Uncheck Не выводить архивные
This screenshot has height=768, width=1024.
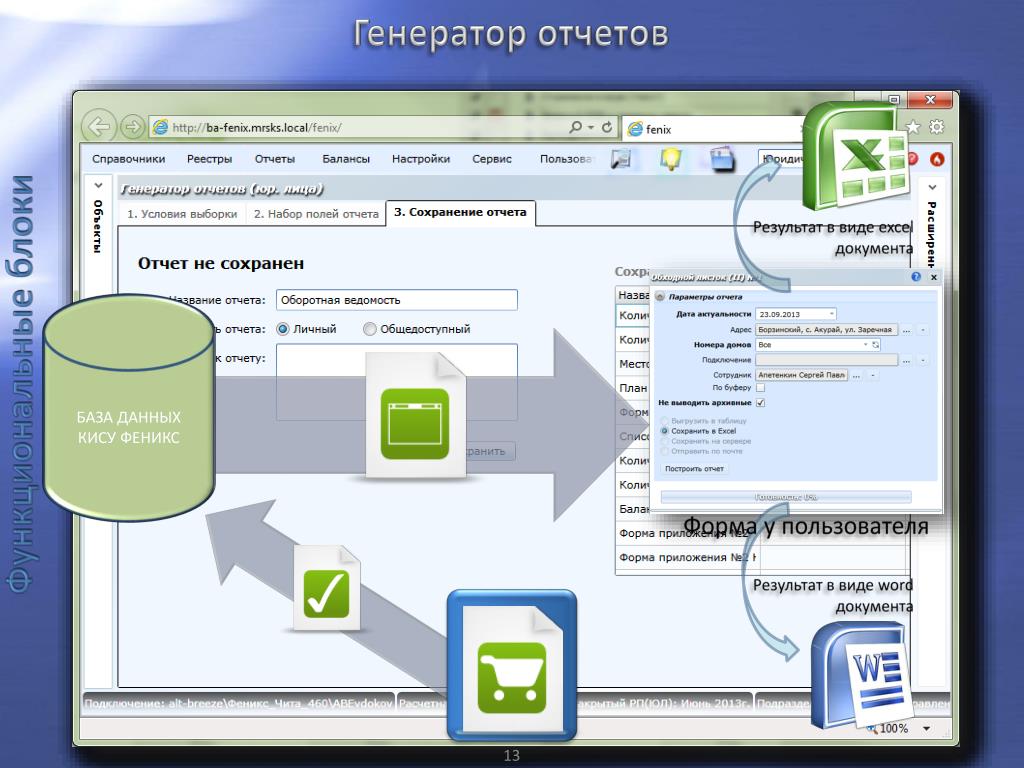click(x=760, y=403)
